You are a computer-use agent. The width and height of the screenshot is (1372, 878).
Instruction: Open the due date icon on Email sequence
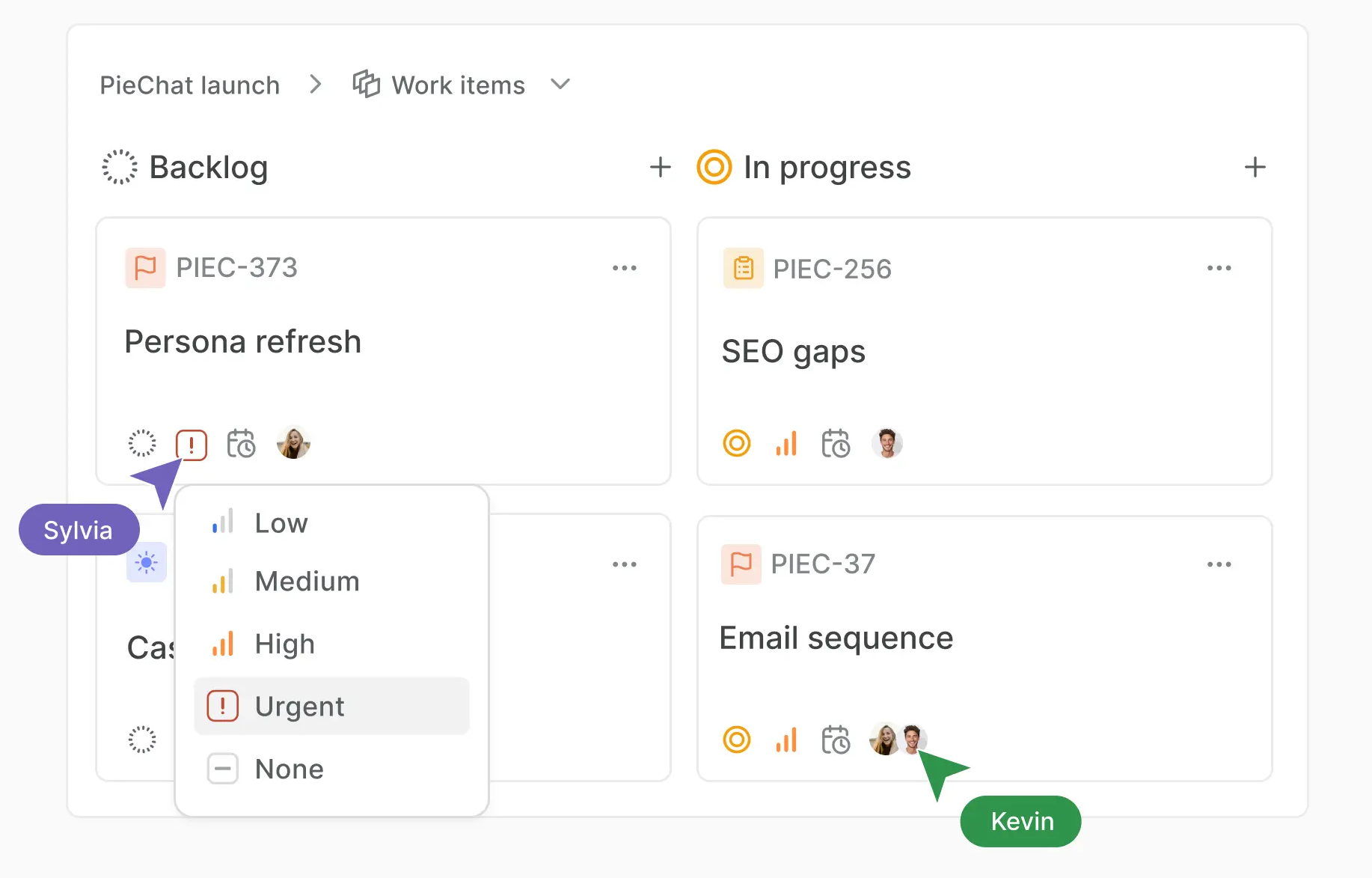pos(836,740)
